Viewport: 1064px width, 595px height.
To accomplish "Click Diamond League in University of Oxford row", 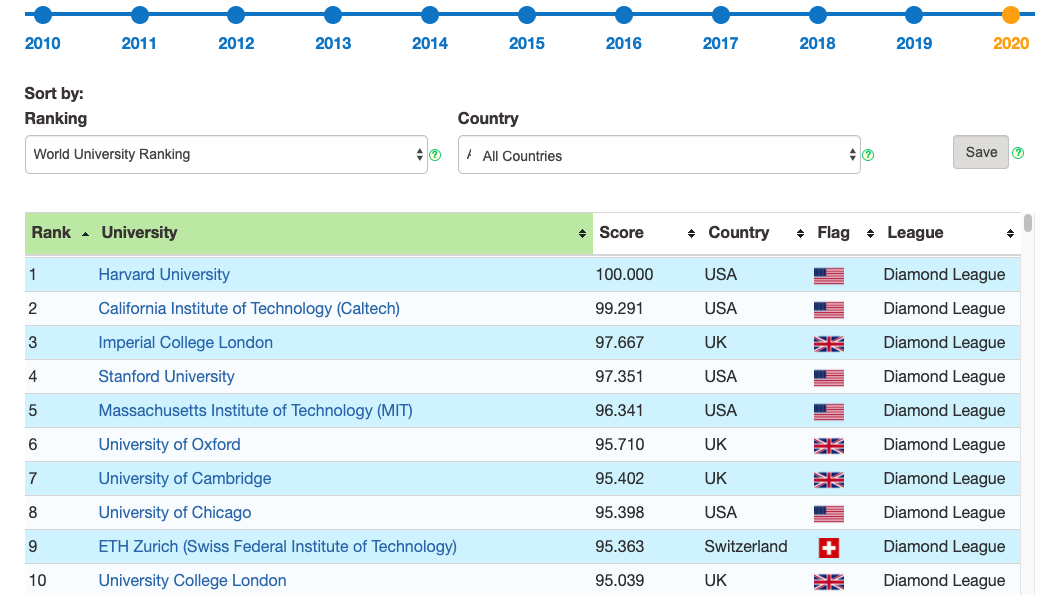I will tap(944, 444).
